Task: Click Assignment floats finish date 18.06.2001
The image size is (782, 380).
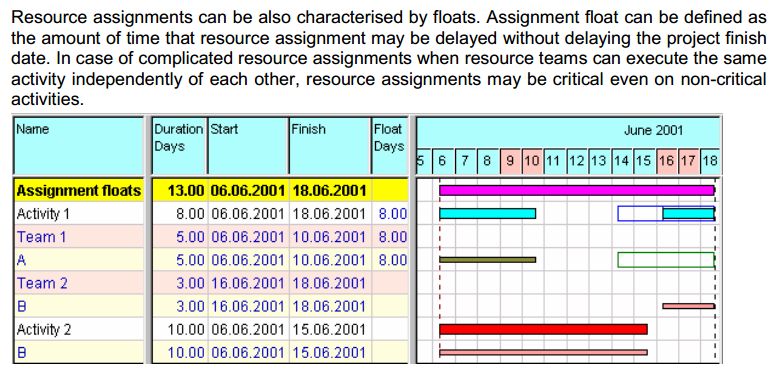Action: pos(329,190)
